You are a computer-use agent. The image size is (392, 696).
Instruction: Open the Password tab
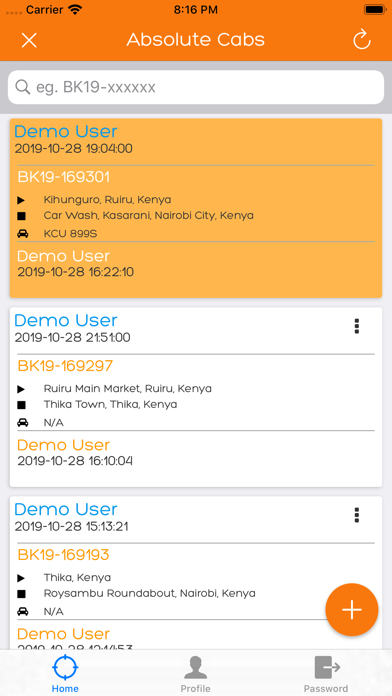point(326,674)
